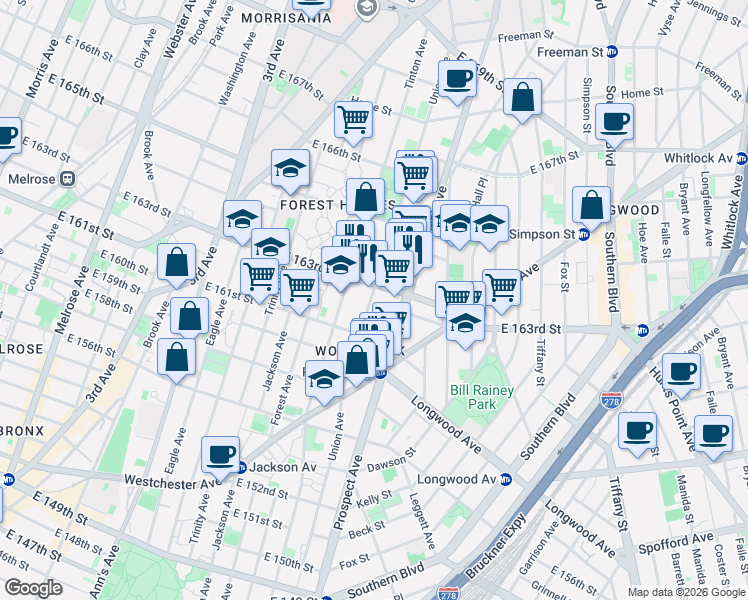This screenshot has width=748, height=600.
Task: Click the Bill Rainey Park label
Action: point(482,397)
